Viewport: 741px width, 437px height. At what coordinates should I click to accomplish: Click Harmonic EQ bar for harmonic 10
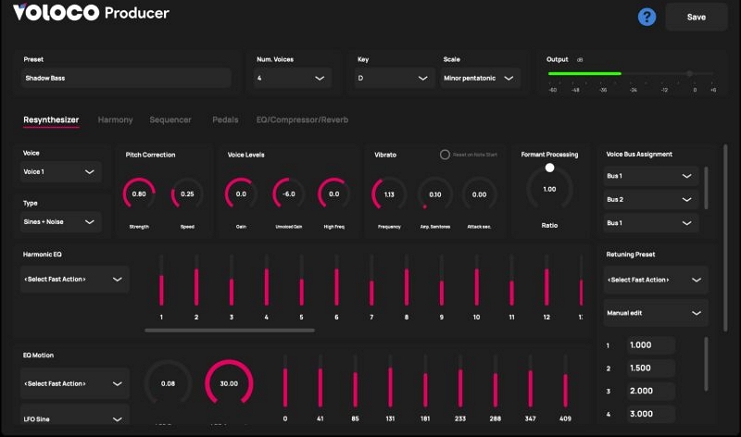coord(476,281)
